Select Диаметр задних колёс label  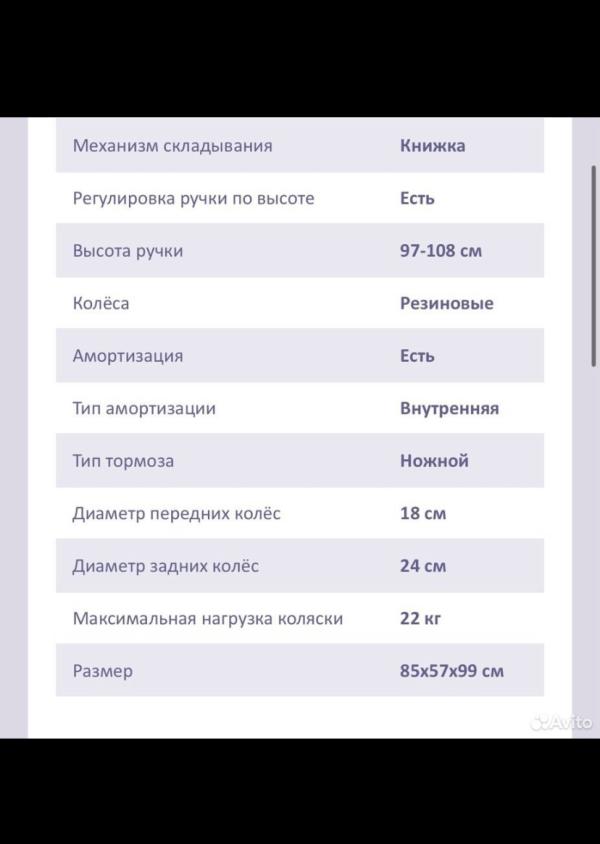point(165,566)
